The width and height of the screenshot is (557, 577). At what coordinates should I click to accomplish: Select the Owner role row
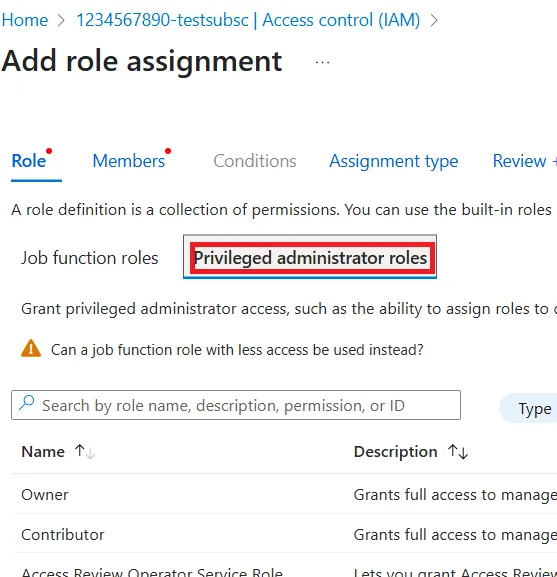(284, 495)
